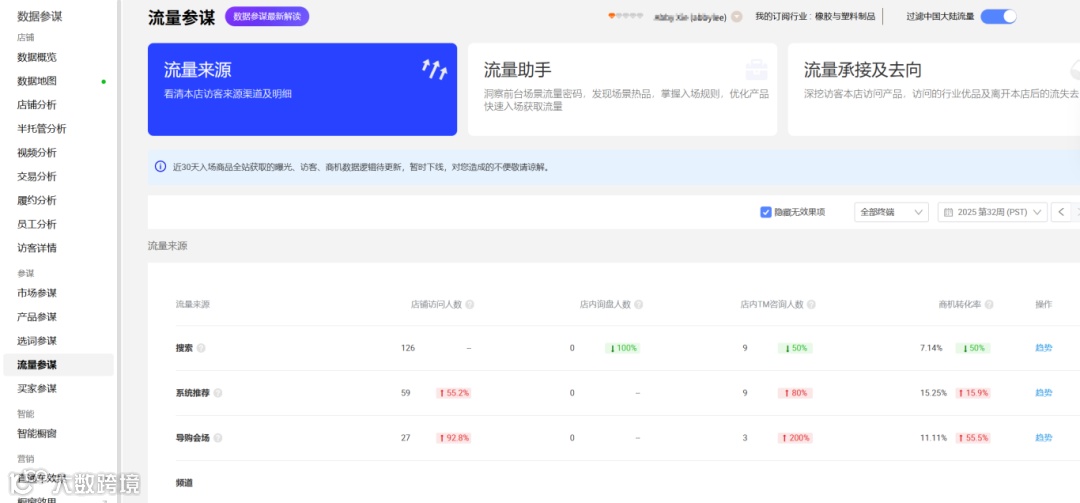The height and width of the screenshot is (503, 1080).
Task: Click the help icon beside 店内TM咨询人数
Action: click(811, 305)
